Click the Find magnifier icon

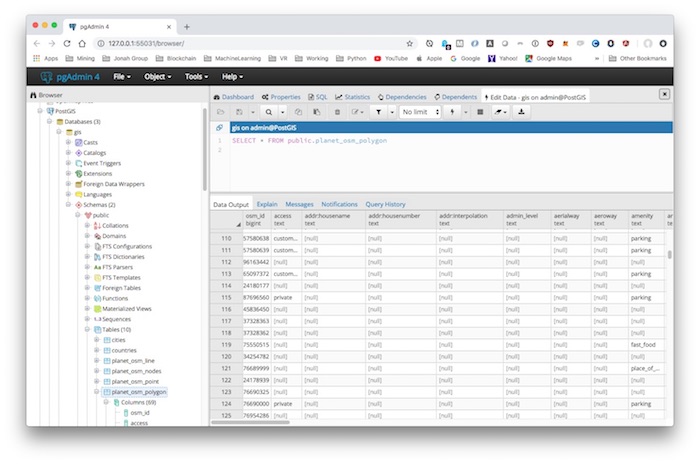(x=269, y=112)
